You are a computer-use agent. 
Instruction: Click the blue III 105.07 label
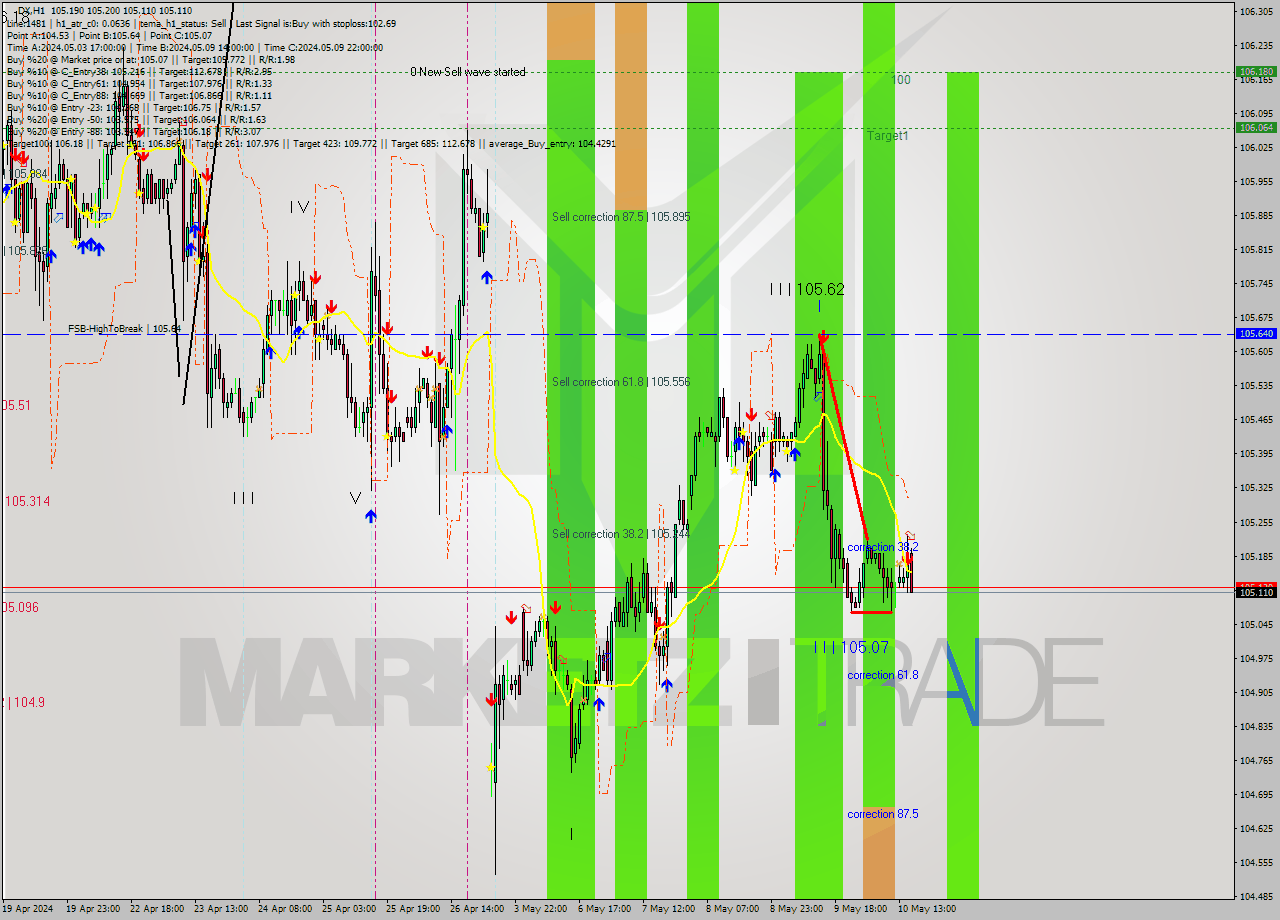tap(851, 648)
